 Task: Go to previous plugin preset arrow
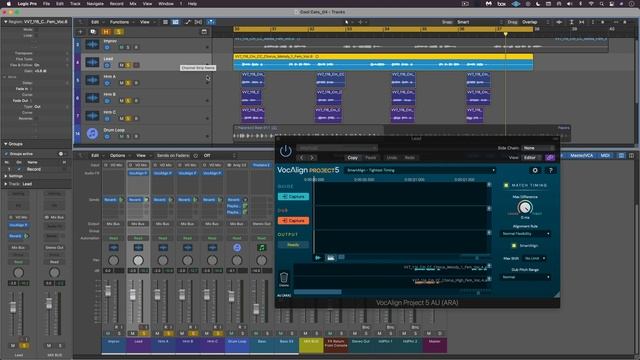tap(302, 158)
